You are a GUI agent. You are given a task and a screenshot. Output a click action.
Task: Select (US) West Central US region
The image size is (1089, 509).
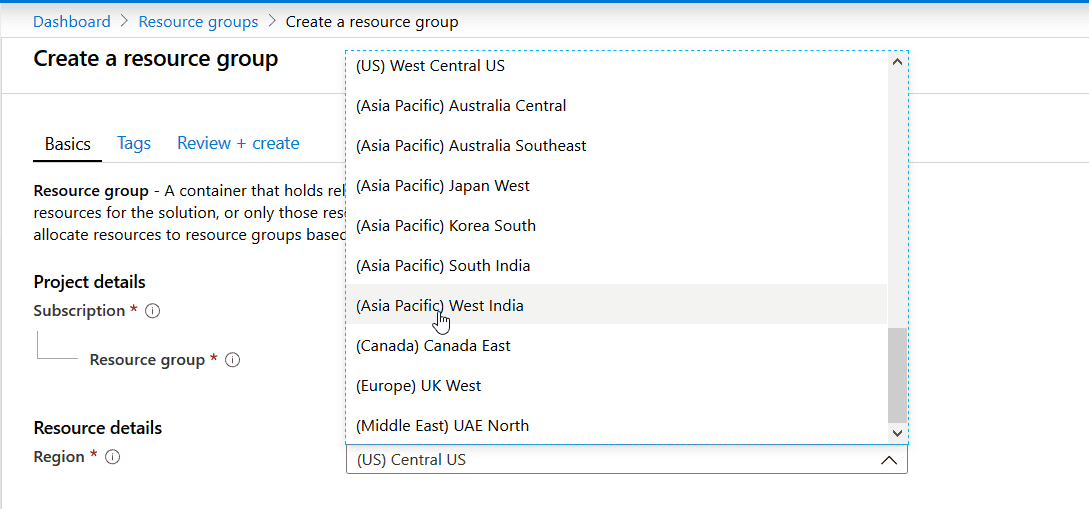[616, 66]
